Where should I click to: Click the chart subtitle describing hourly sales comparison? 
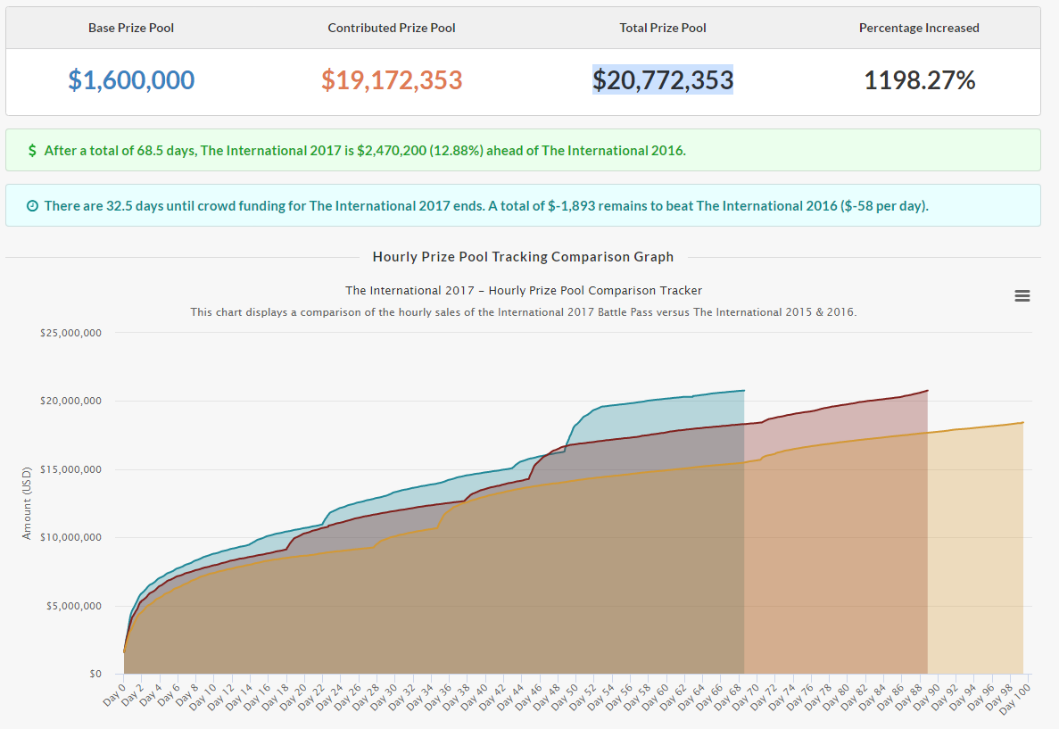[523, 312]
